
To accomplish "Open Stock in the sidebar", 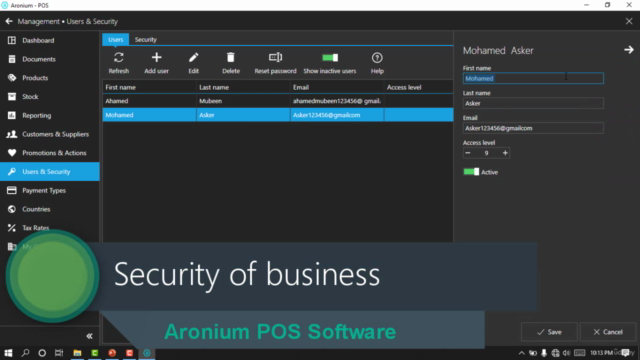I will pyautogui.click(x=49, y=97).
